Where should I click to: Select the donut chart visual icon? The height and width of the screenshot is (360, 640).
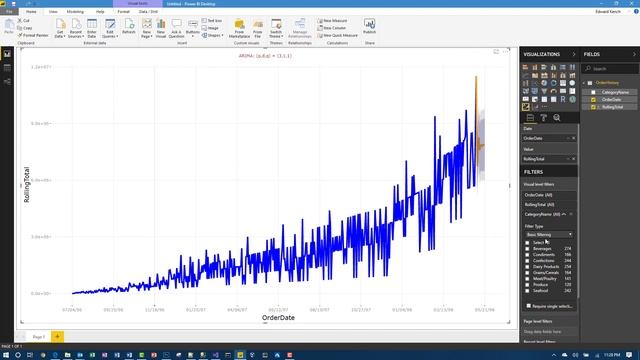point(553,83)
